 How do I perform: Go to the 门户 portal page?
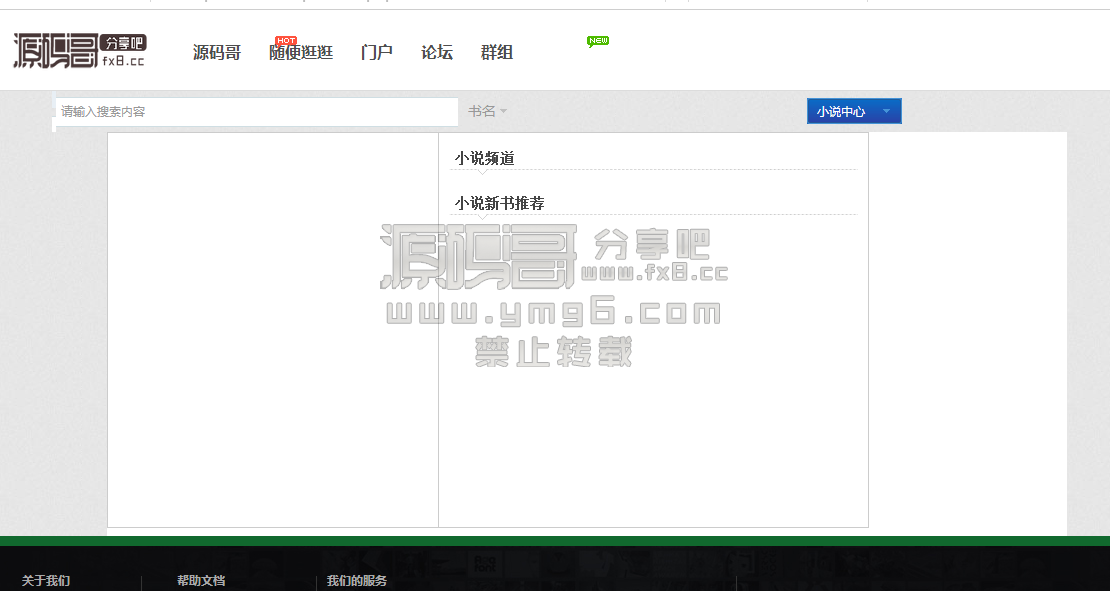tap(377, 52)
